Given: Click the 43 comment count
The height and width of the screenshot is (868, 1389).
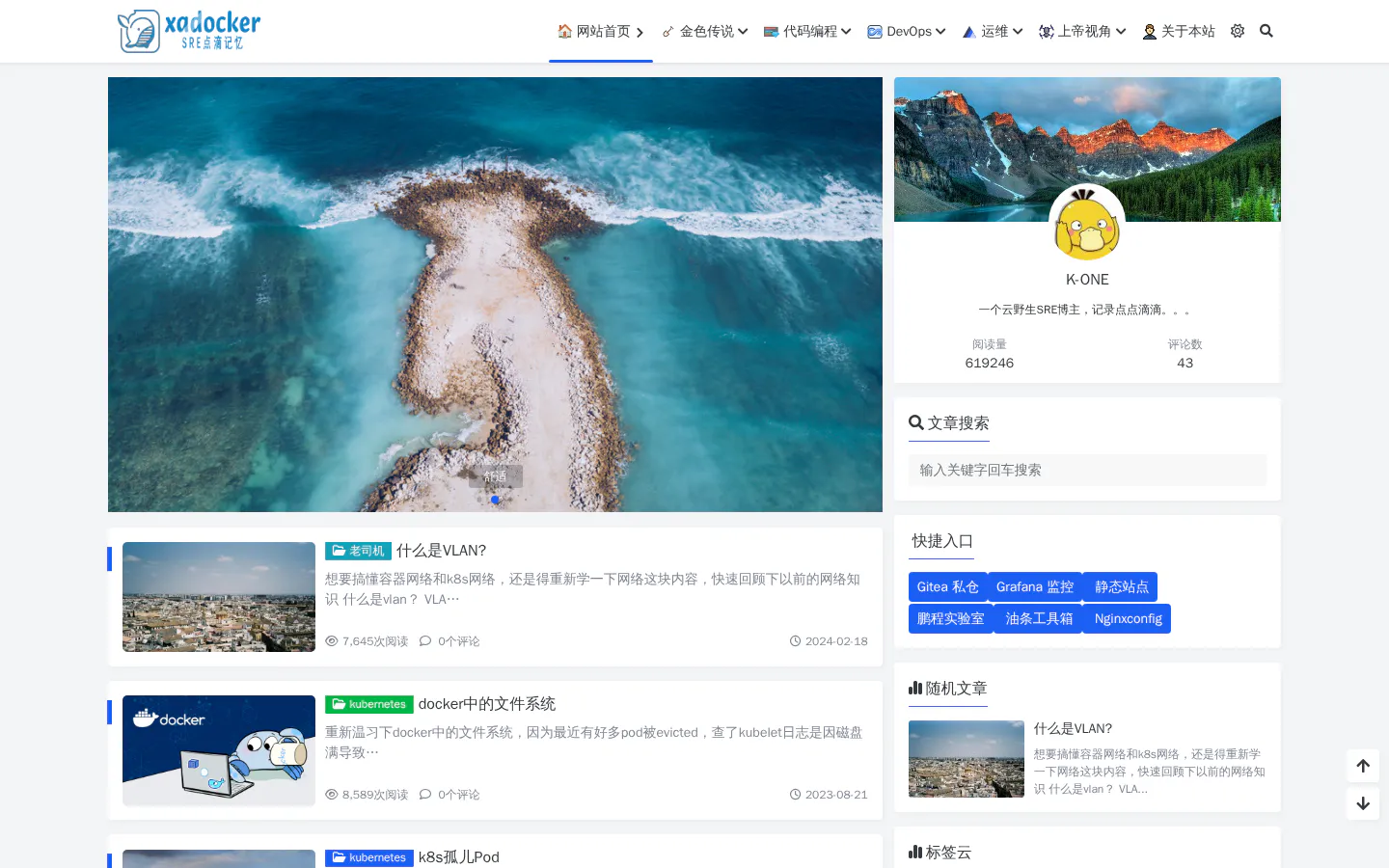Looking at the screenshot, I should 1185,364.
